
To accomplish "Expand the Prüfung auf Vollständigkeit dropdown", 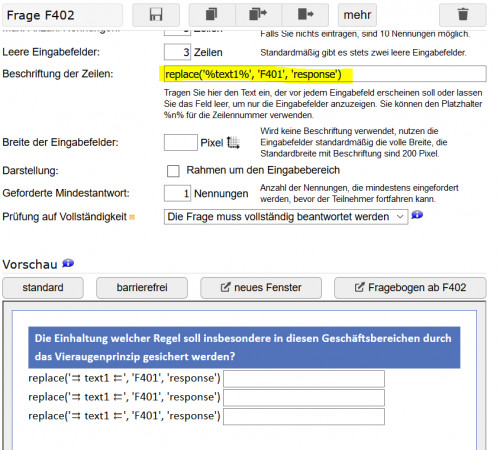I will pyautogui.click(x=286, y=217).
